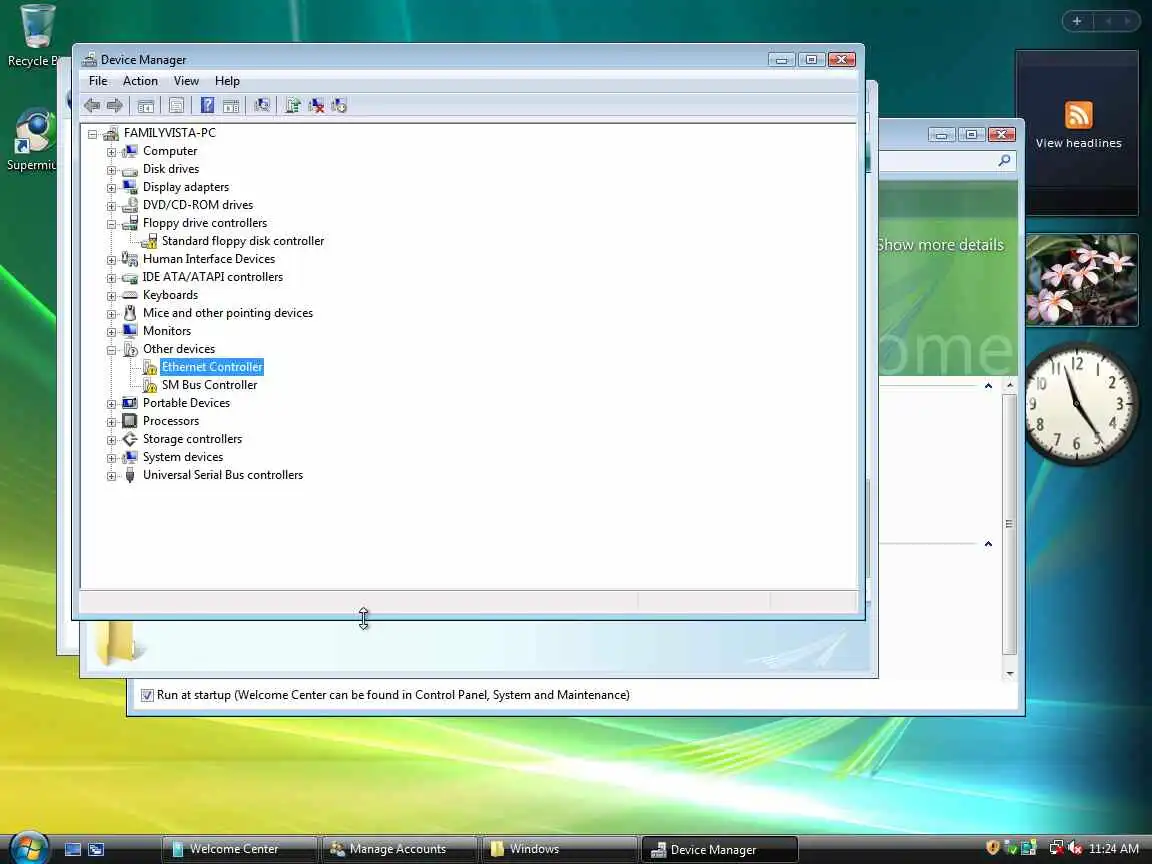Viewport: 1152px width, 864px height.
Task: Click the RSS feed headlines gadget icon
Action: tap(1079, 115)
